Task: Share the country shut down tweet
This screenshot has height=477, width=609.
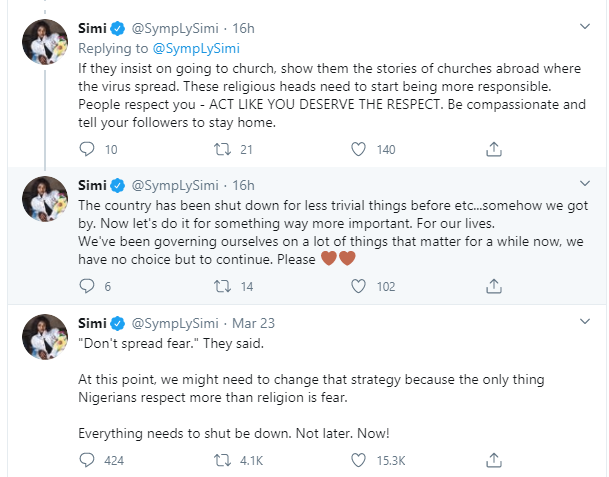Action: pos(493,286)
